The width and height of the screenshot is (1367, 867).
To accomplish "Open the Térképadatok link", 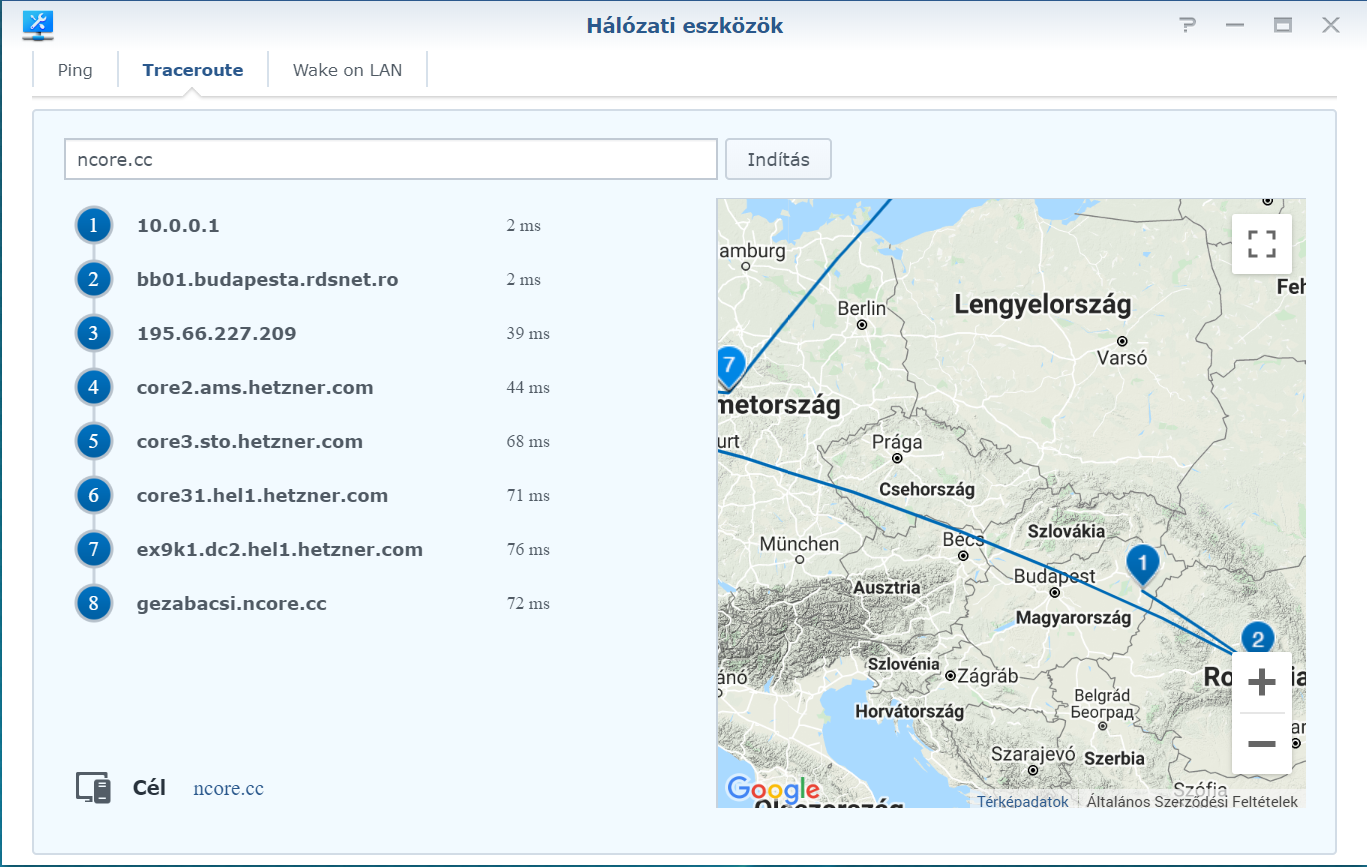I will 1023,801.
